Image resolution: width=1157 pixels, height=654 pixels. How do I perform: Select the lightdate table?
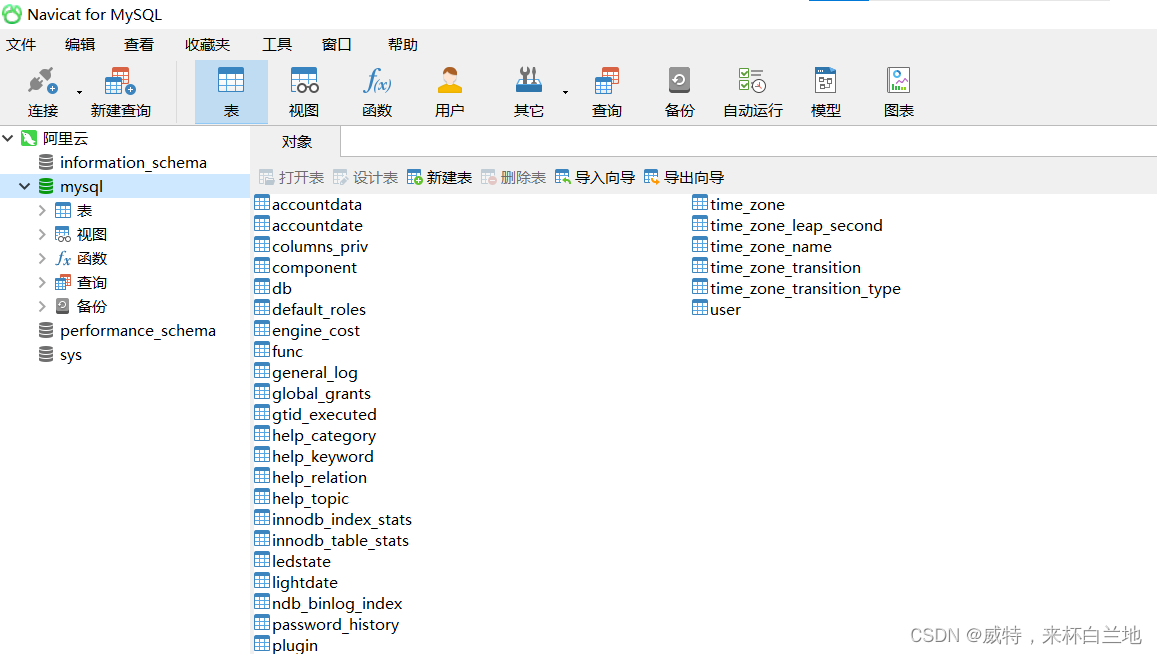296,582
